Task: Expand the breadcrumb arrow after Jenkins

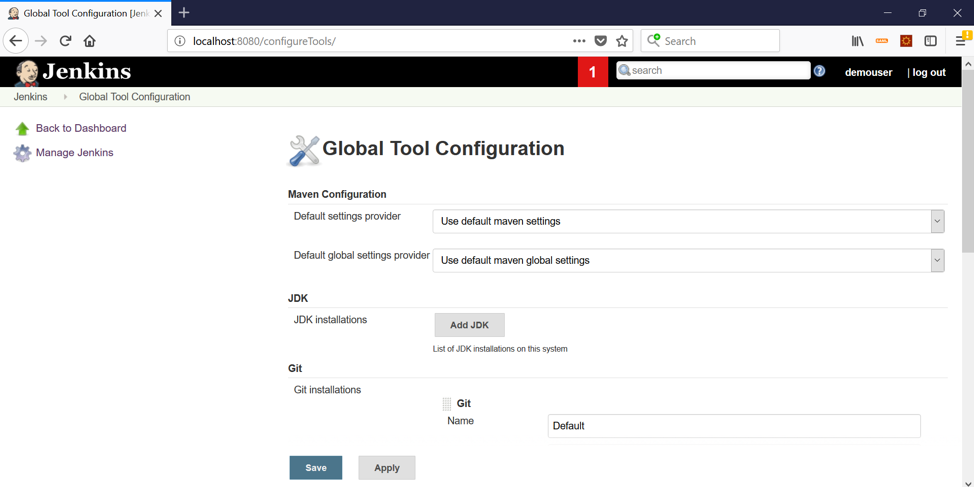Action: click(65, 97)
